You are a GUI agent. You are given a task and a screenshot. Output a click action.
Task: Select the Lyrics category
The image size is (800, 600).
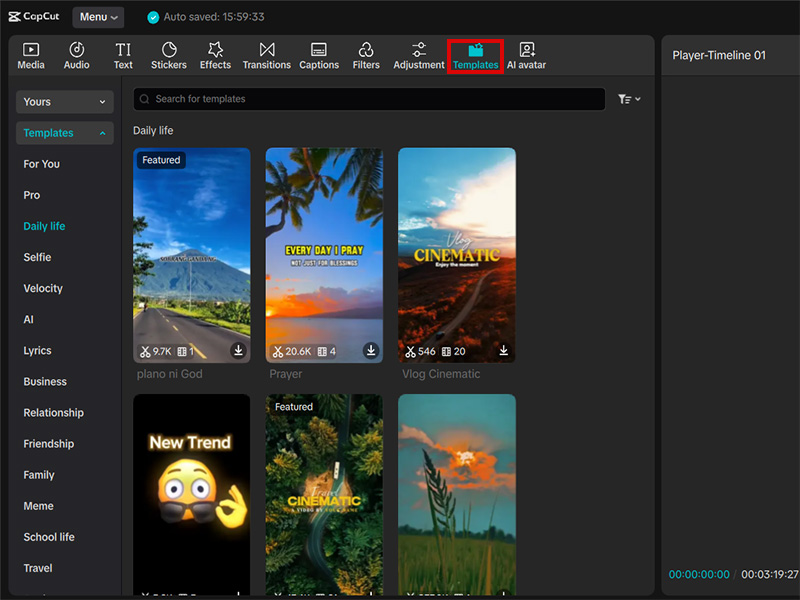(x=37, y=351)
